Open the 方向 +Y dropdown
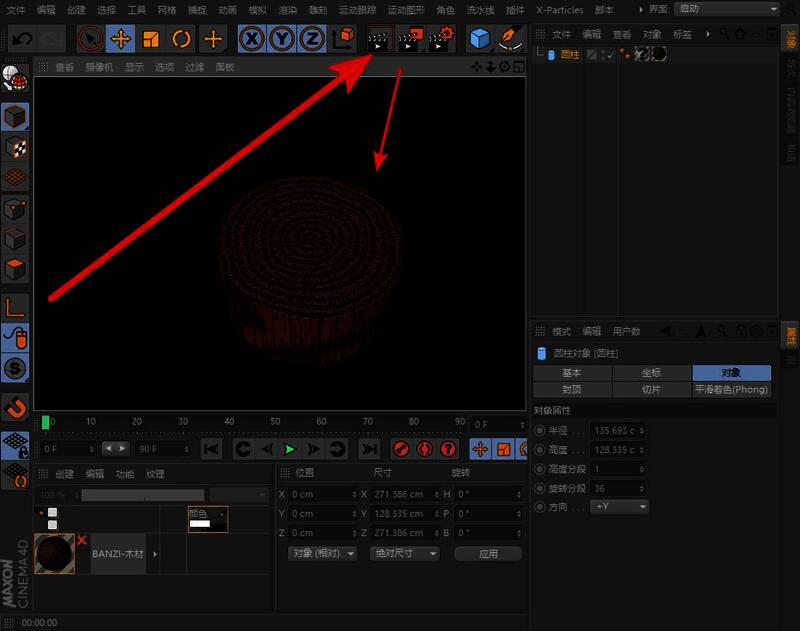This screenshot has height=631, width=800. [x=619, y=507]
